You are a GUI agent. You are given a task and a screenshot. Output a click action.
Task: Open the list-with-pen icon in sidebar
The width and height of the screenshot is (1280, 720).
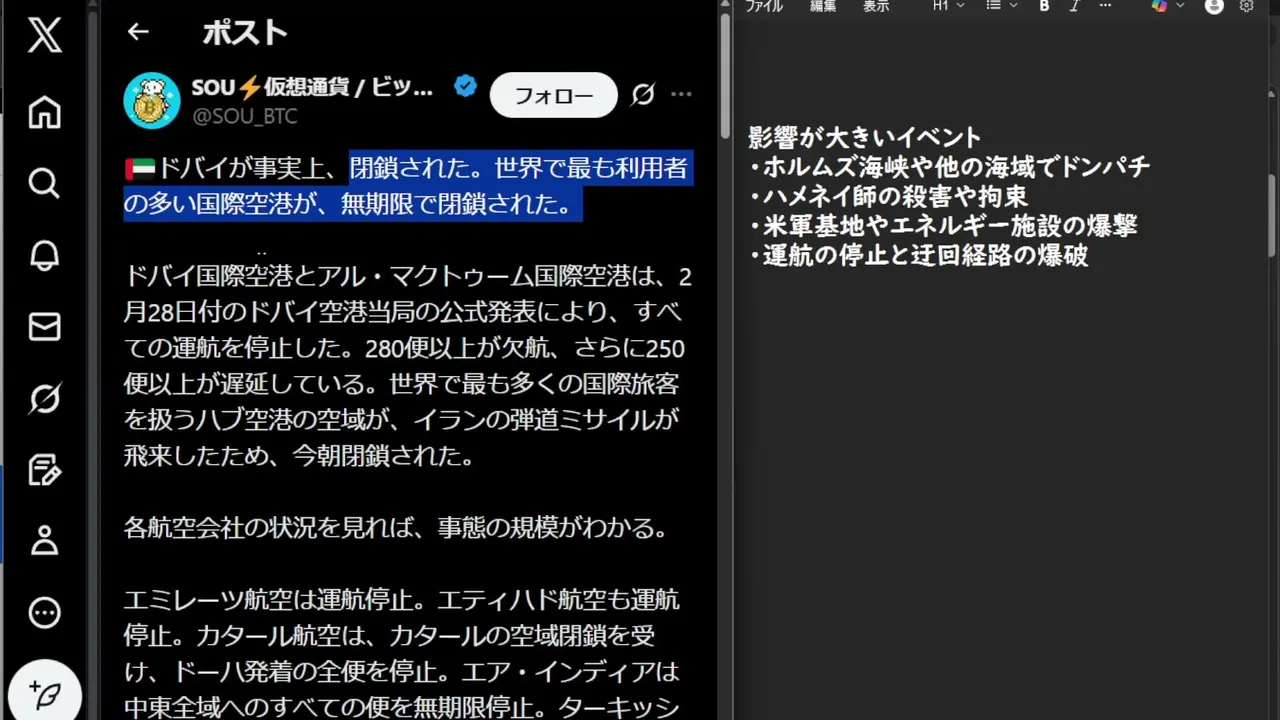click(44, 470)
